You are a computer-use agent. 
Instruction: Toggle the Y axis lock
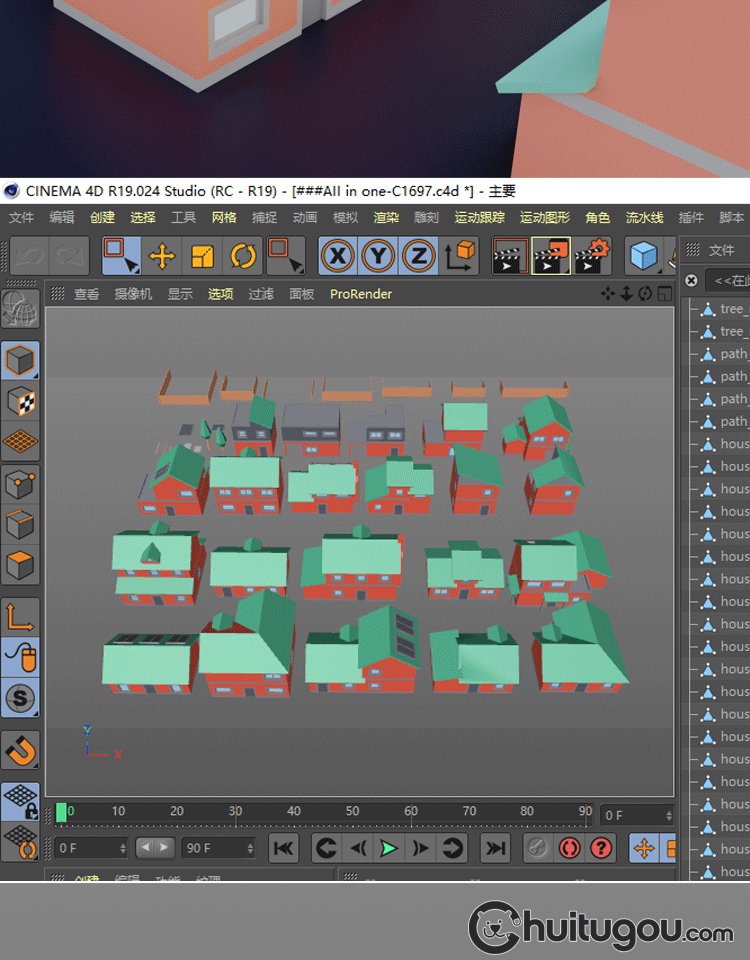click(379, 257)
